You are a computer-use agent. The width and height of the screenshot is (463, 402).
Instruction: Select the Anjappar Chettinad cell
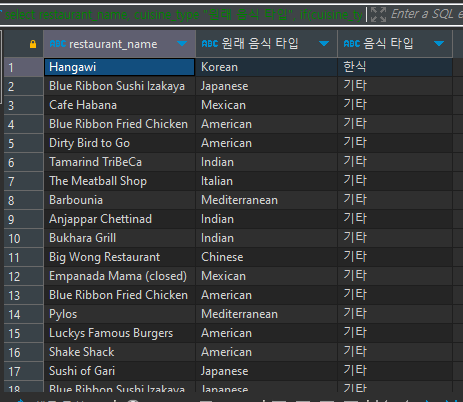pos(119,219)
